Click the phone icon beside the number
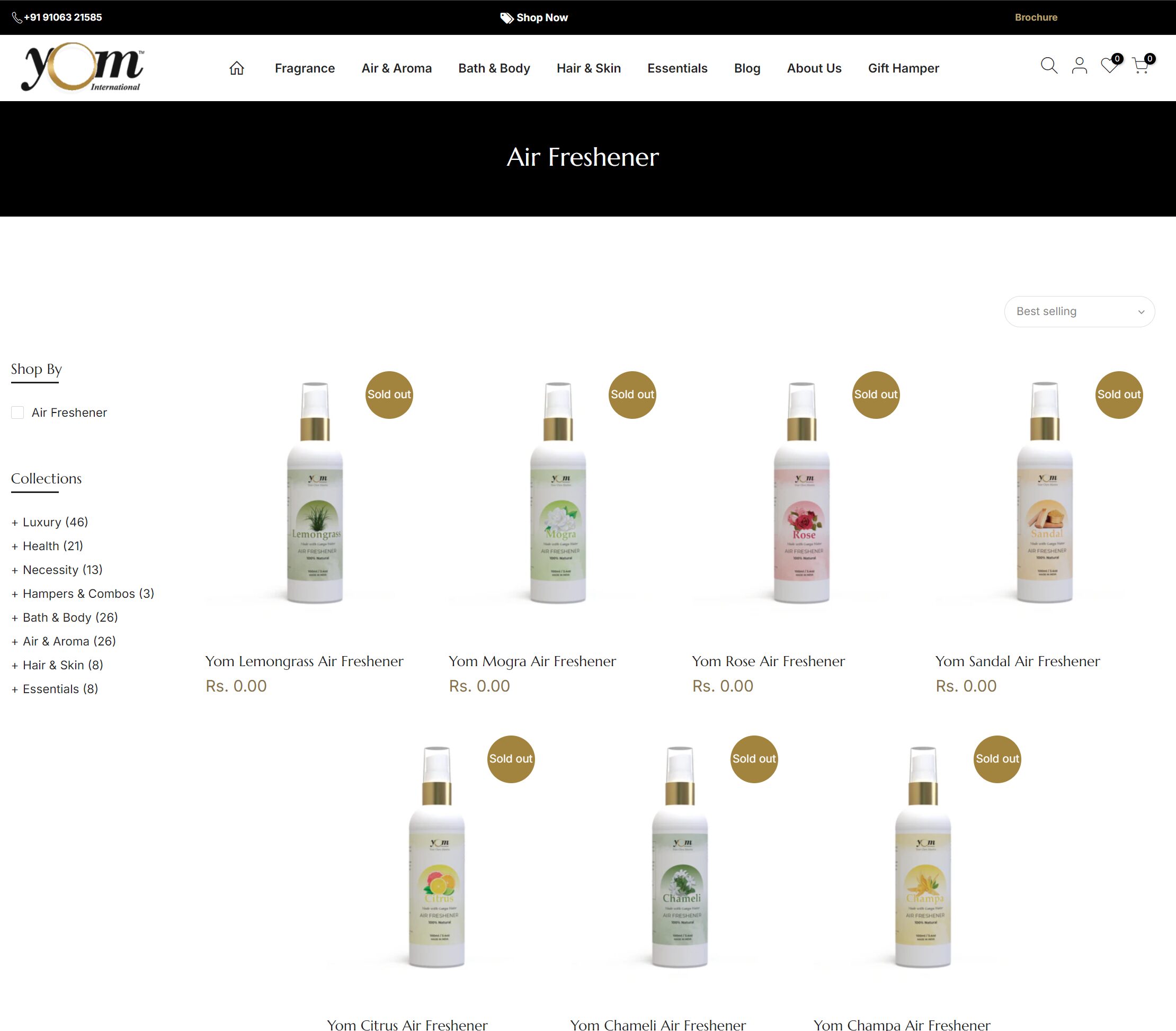Viewport: 1176px width, 1031px height. click(17, 18)
